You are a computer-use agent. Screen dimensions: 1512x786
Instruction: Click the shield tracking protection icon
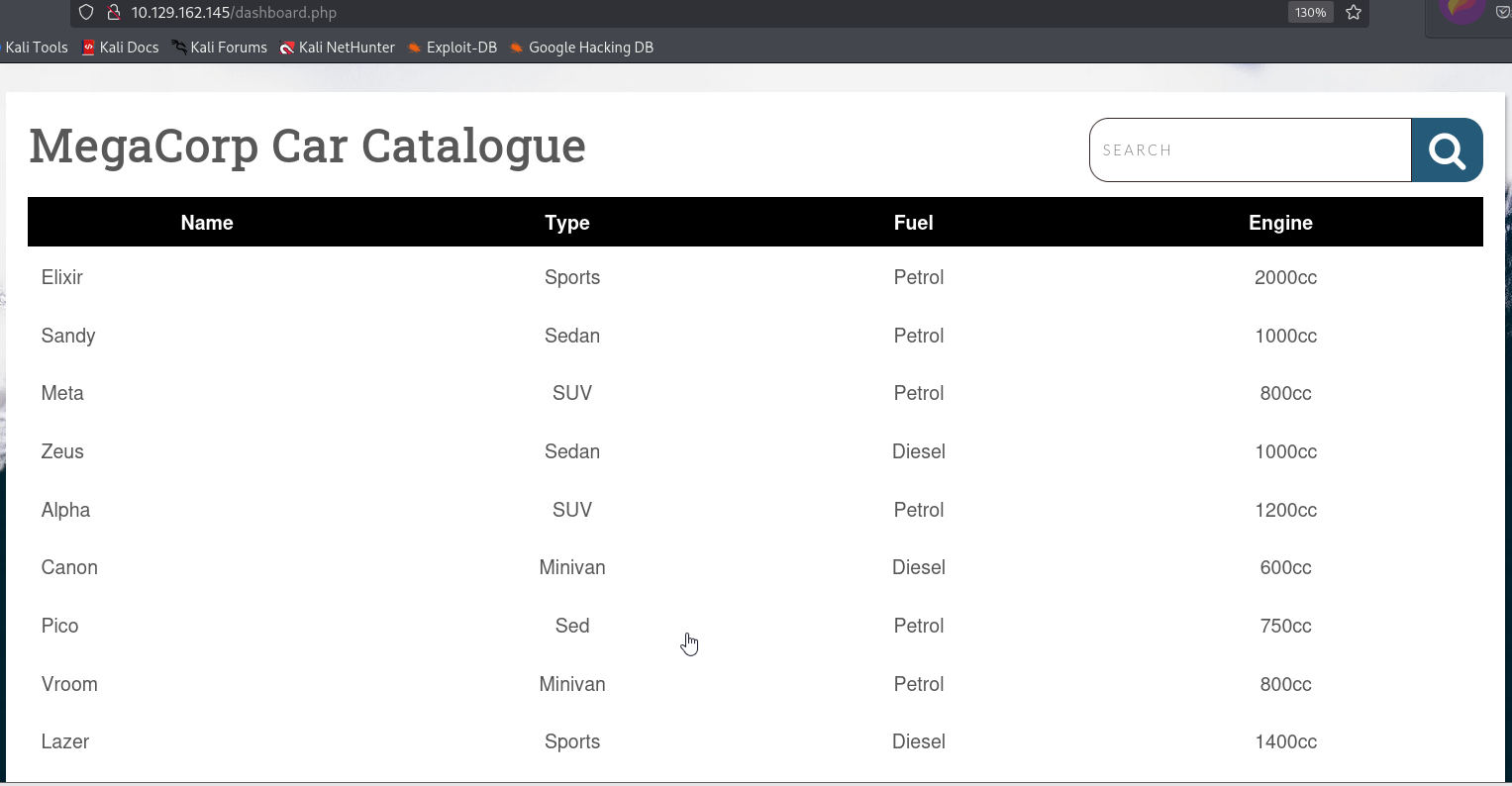(x=86, y=13)
